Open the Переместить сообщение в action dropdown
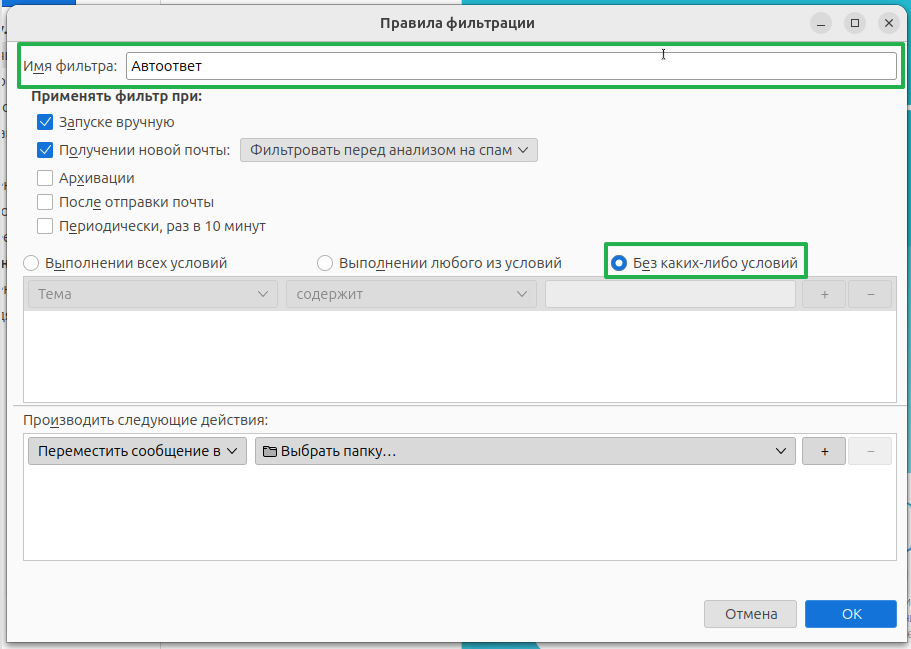911x649 pixels. (138, 451)
